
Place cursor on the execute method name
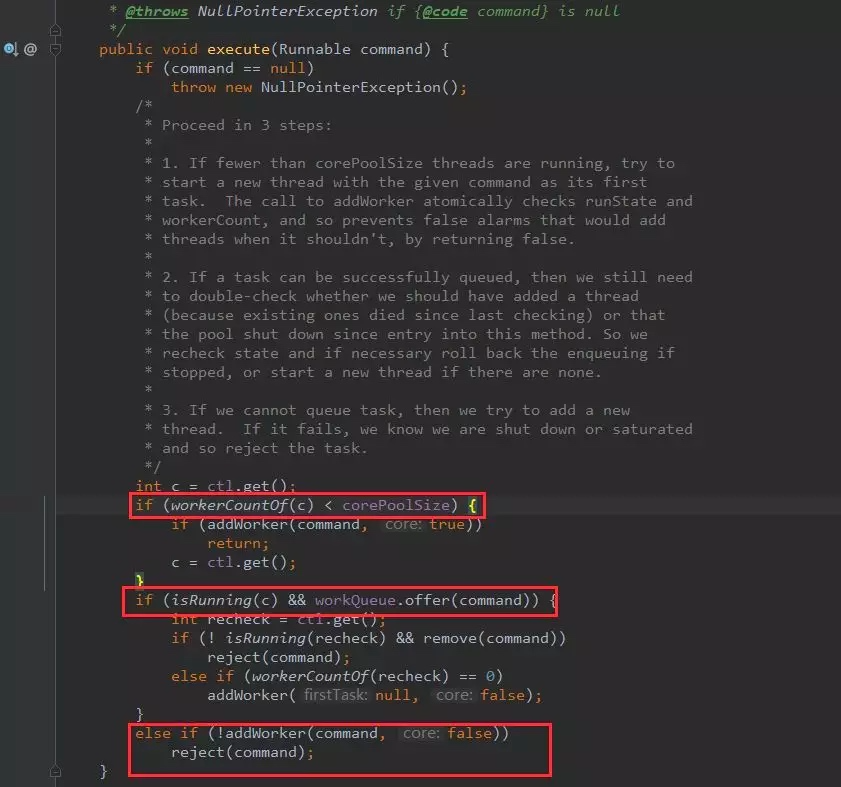pyautogui.click(x=238, y=49)
